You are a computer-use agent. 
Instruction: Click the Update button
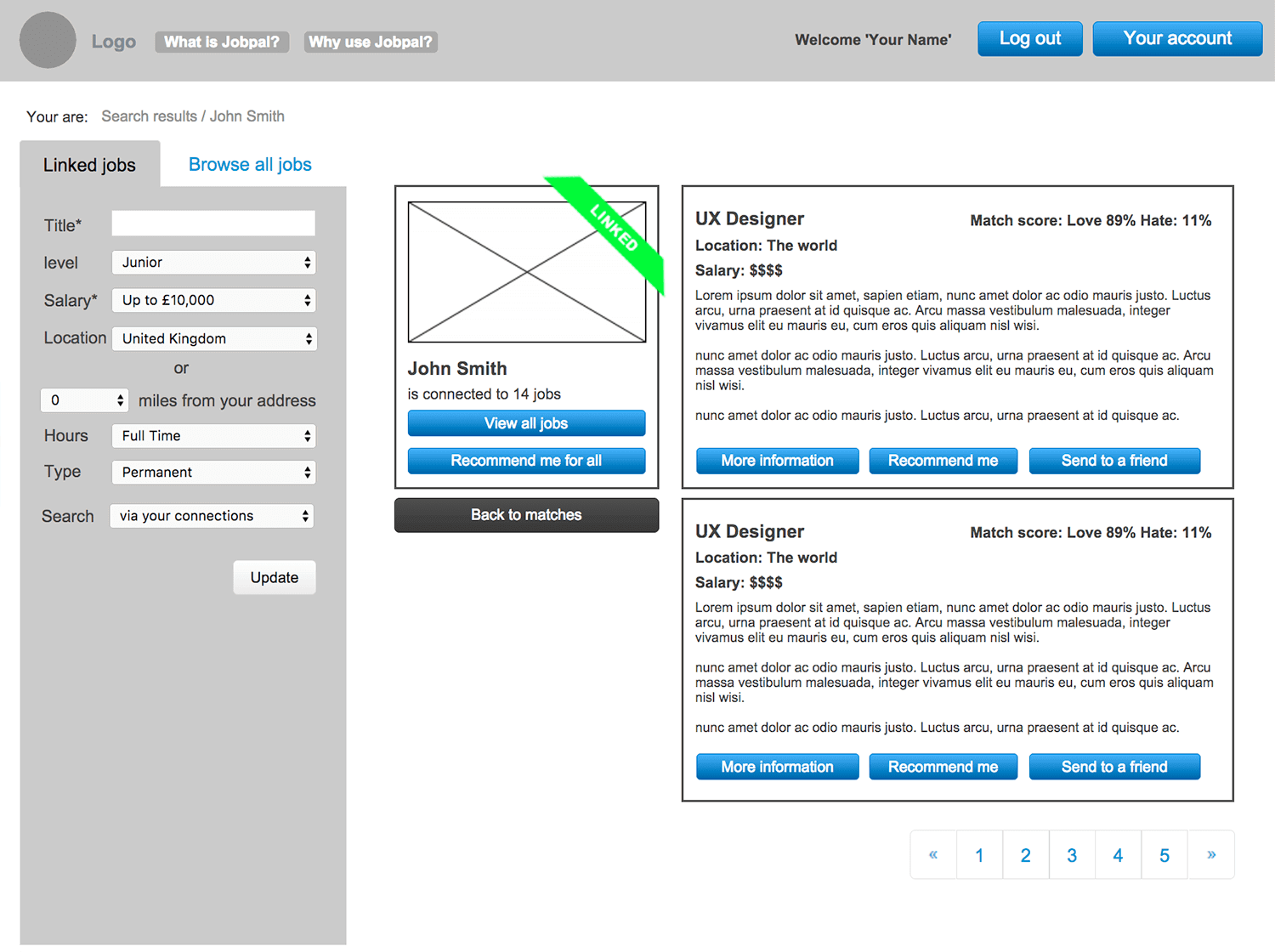[x=275, y=577]
